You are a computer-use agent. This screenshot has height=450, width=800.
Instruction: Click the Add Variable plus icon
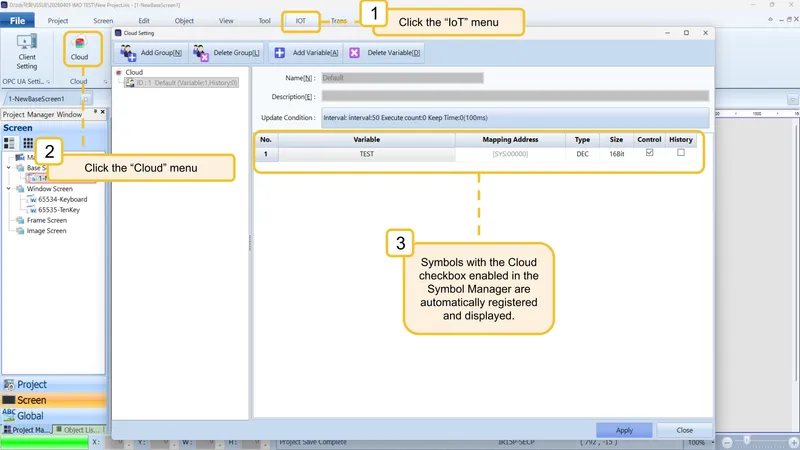click(280, 53)
